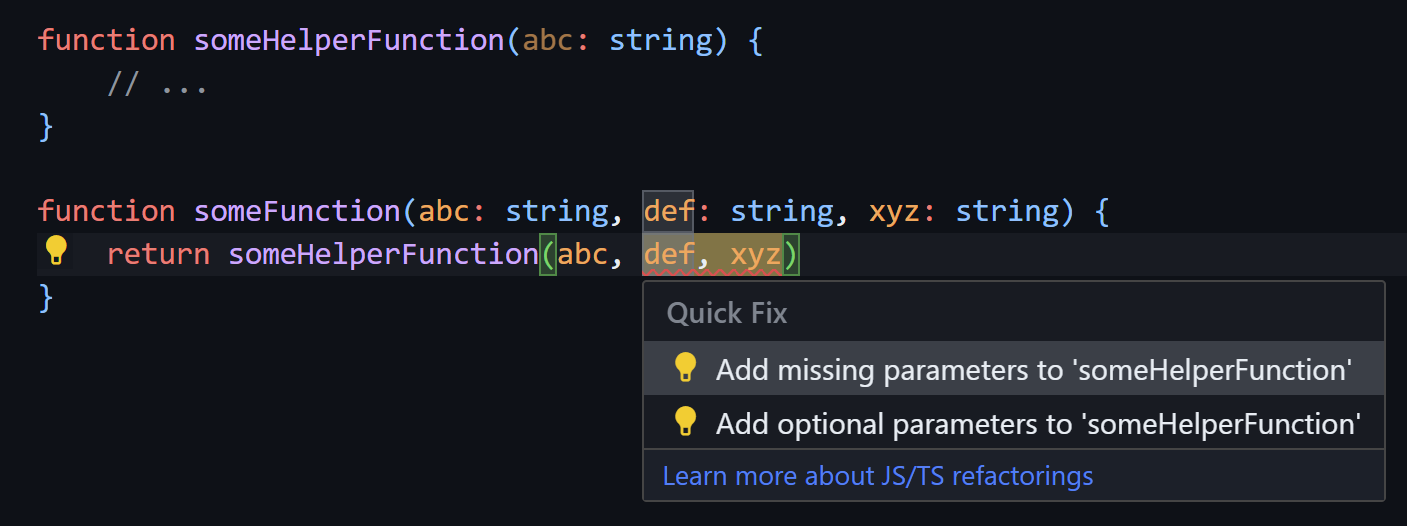Click the "return" keyword
This screenshot has height=526, width=1407.
[x=158, y=255]
